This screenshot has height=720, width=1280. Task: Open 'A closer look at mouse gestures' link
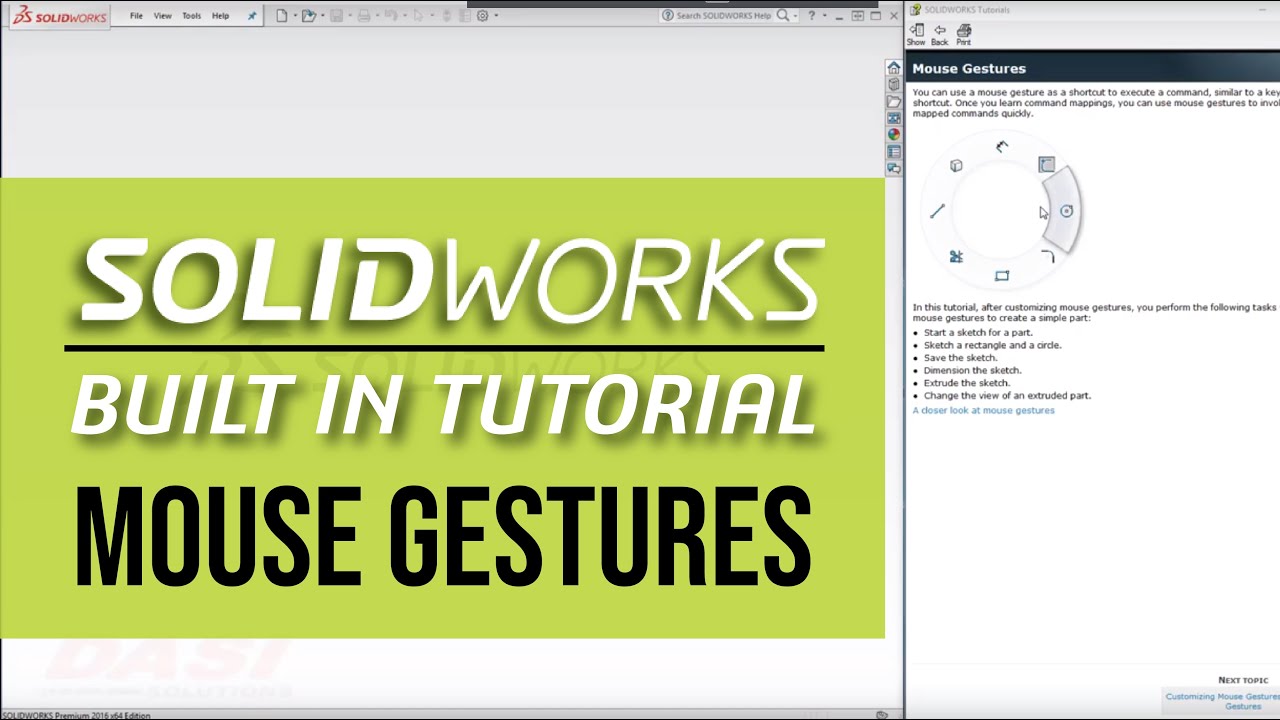(x=983, y=410)
